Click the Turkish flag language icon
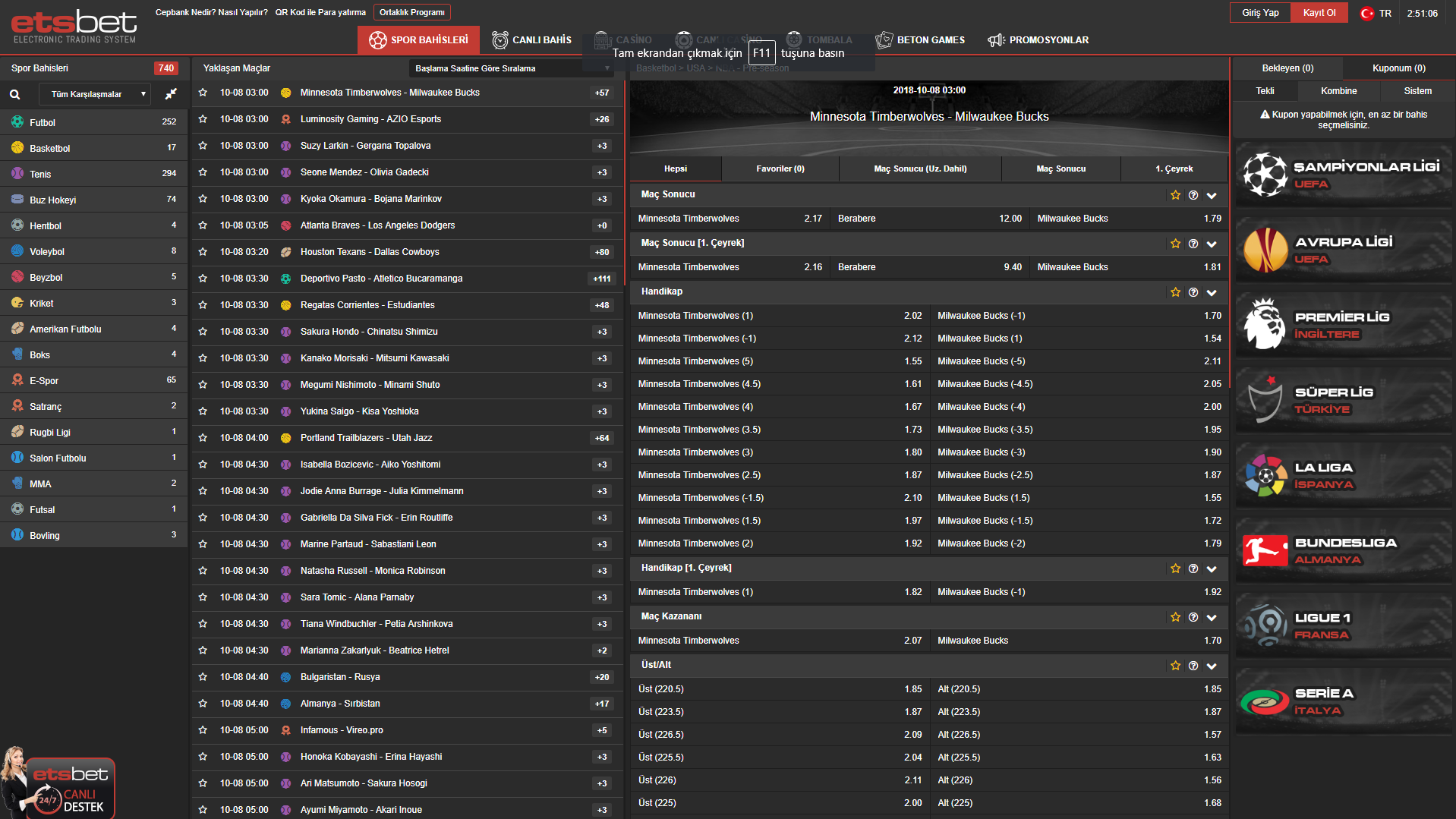This screenshot has height=819, width=1456. click(1366, 14)
